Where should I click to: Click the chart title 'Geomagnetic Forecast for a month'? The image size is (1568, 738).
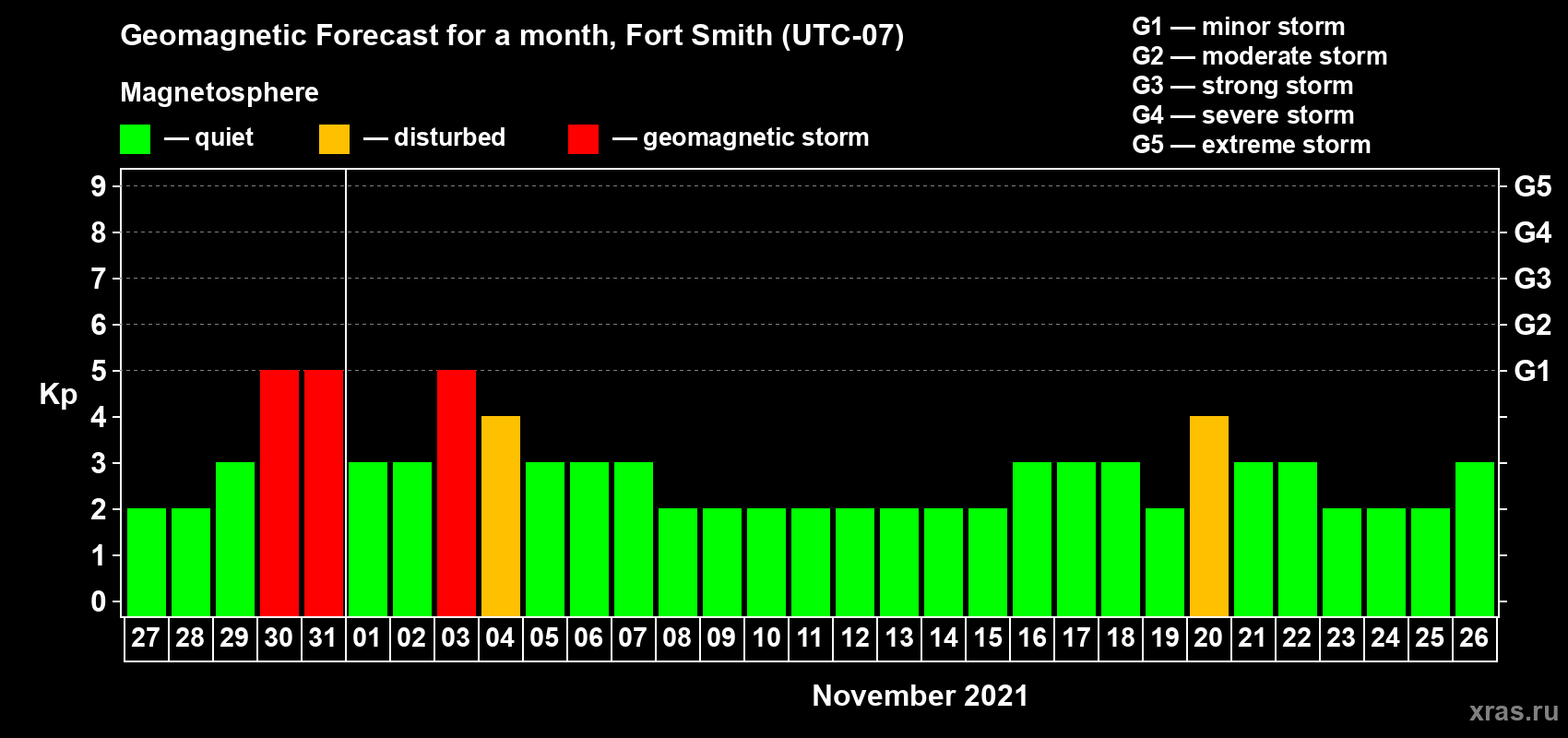(x=368, y=36)
